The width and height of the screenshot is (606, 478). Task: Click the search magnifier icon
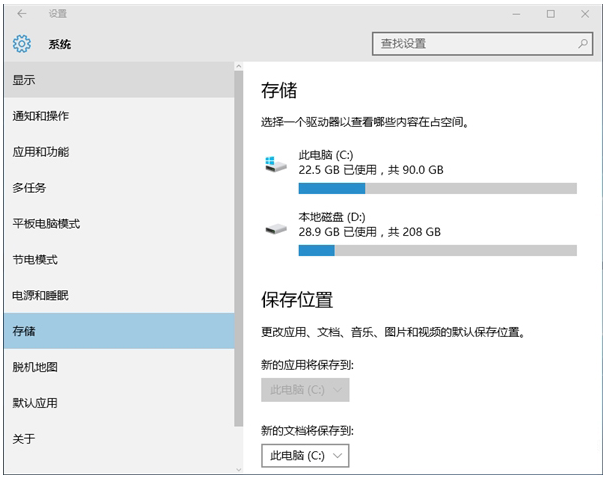583,44
